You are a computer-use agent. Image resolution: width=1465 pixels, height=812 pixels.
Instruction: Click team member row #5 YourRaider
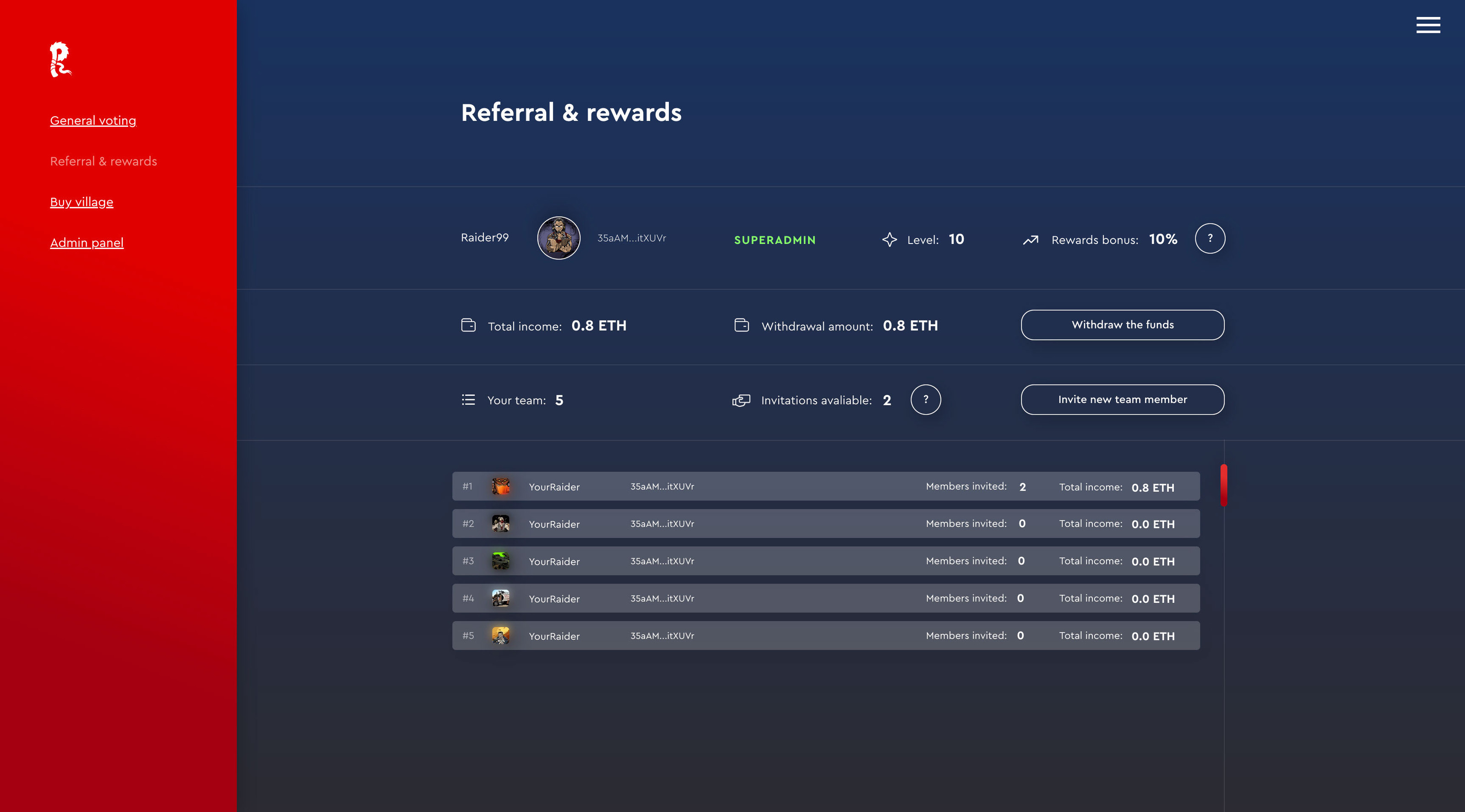554,636
